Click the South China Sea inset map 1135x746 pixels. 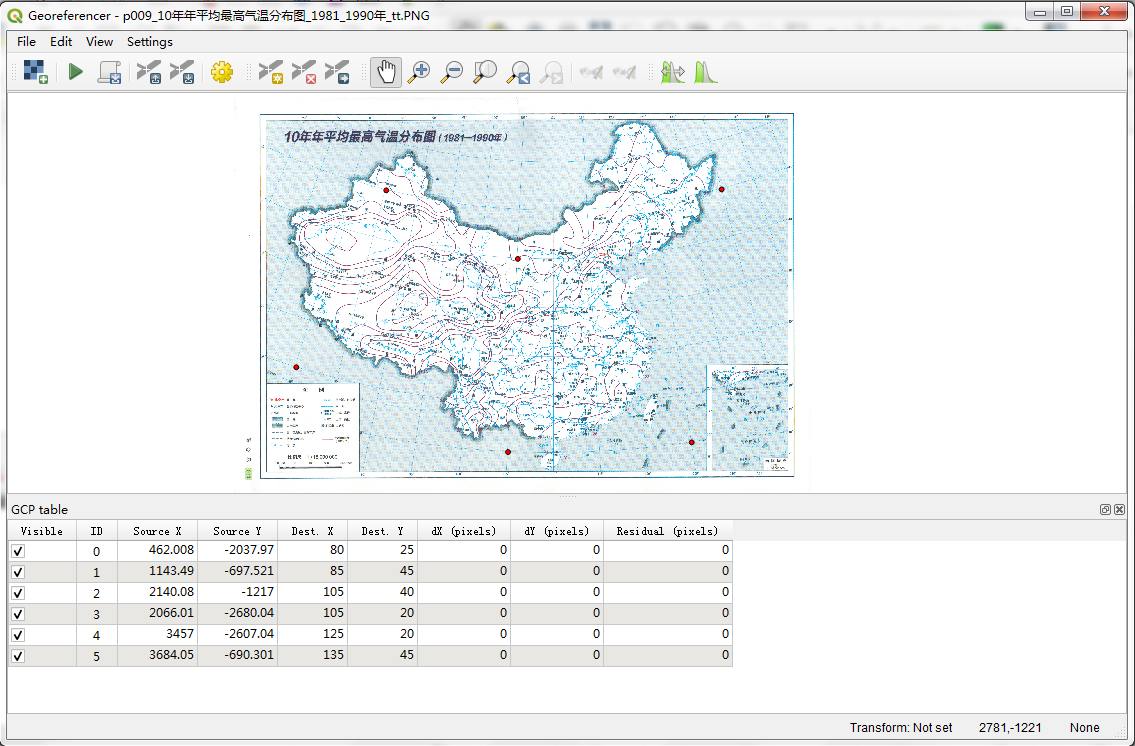coord(749,419)
